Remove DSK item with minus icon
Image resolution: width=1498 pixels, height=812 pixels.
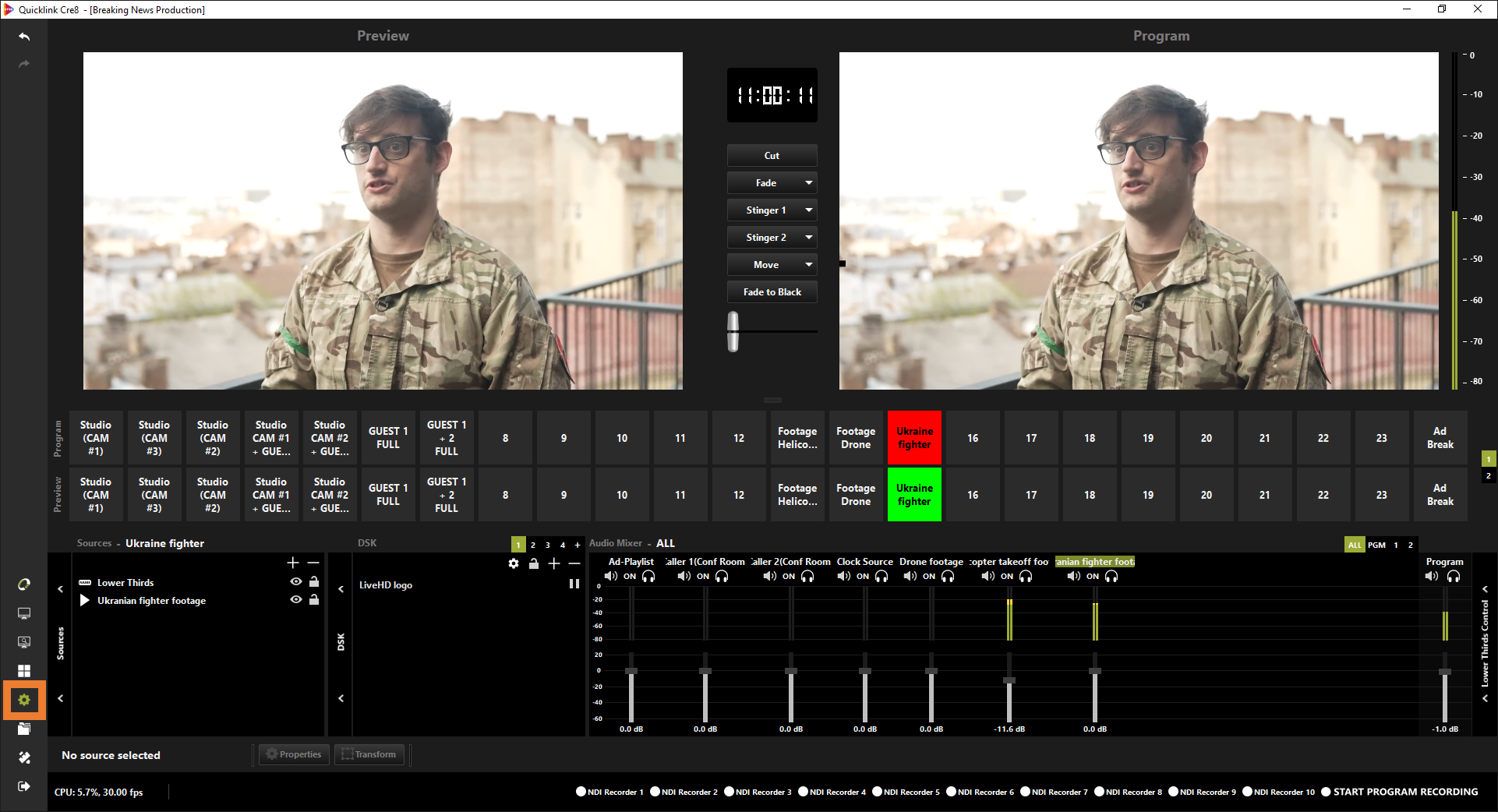coord(574,563)
